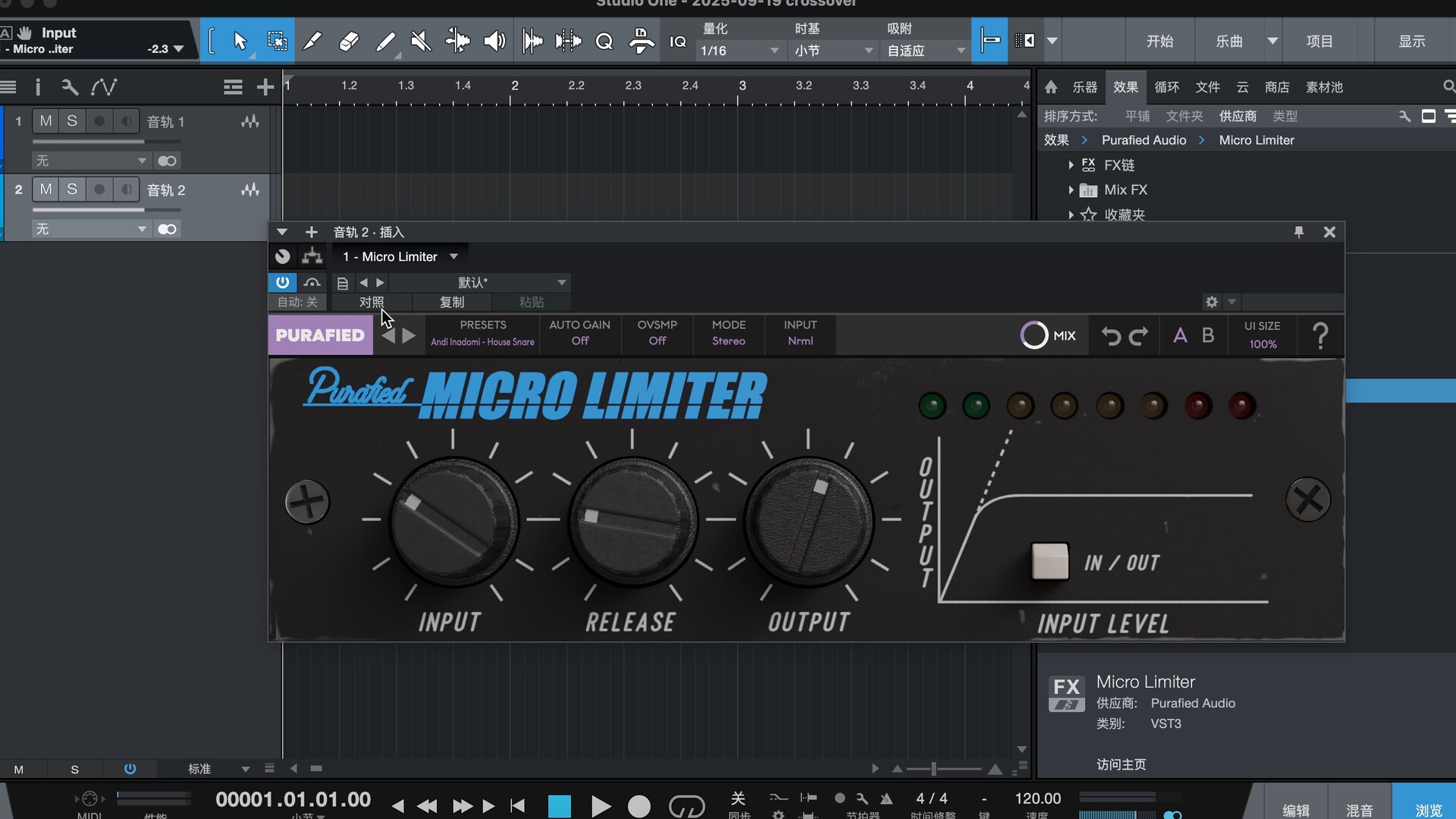Expand the FX链 folder
Viewport: 1456px width, 819px height.
[1071, 165]
